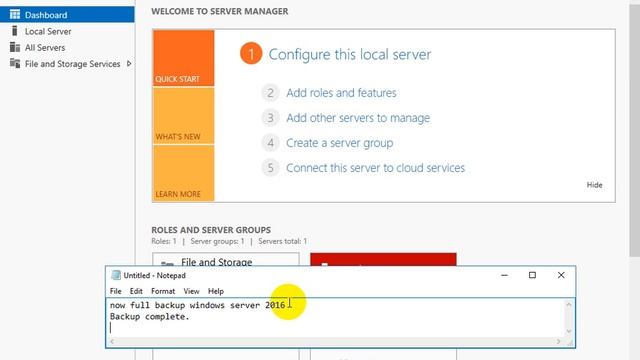Screen dimensions: 640x360
Task: Open Notepad File menu
Action: (116, 291)
